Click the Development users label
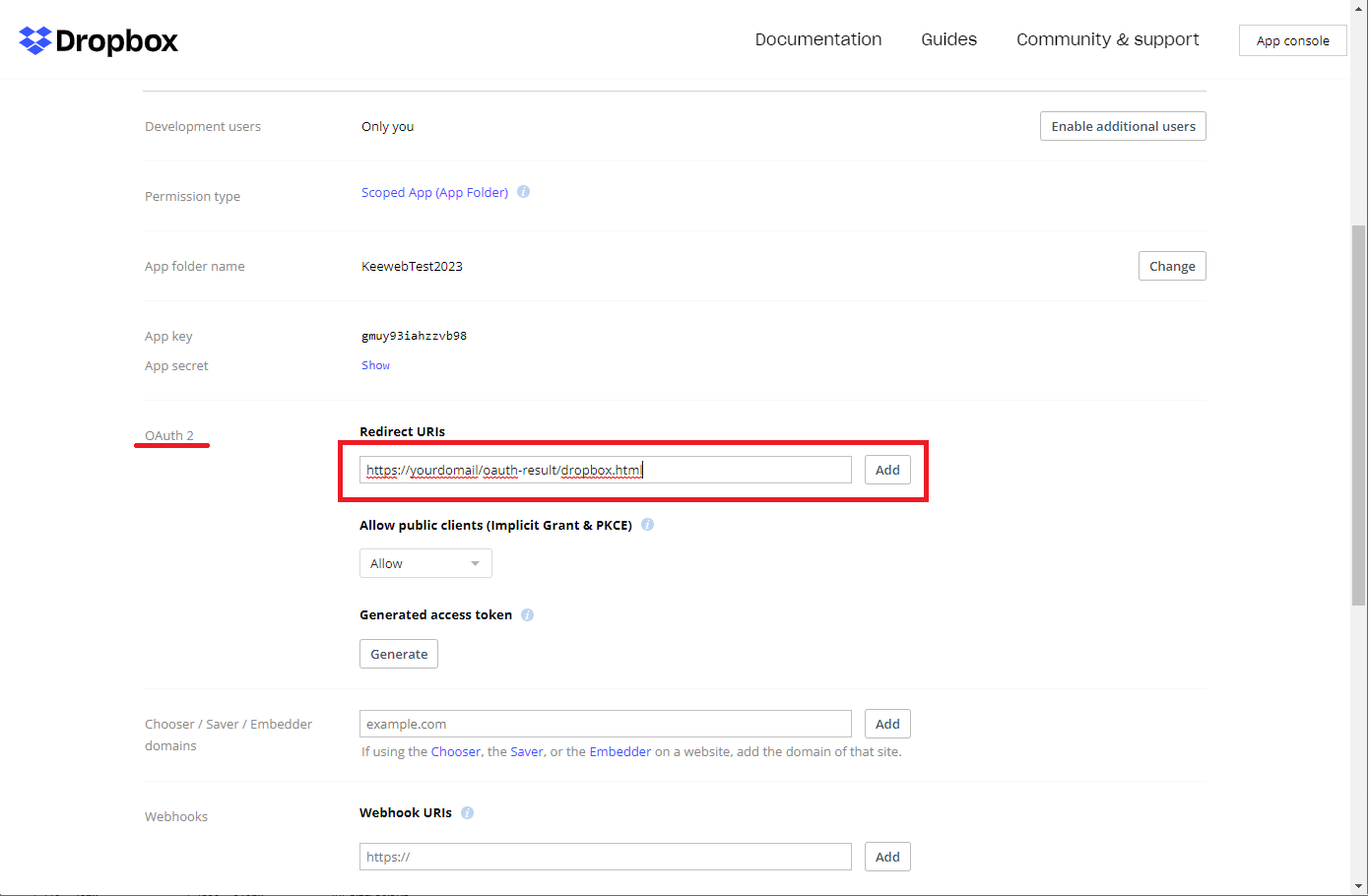 click(203, 126)
